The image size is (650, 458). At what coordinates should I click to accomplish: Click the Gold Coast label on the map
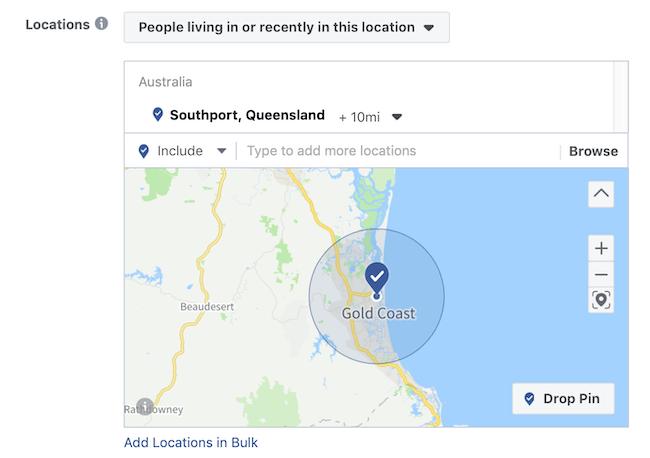[x=378, y=314]
